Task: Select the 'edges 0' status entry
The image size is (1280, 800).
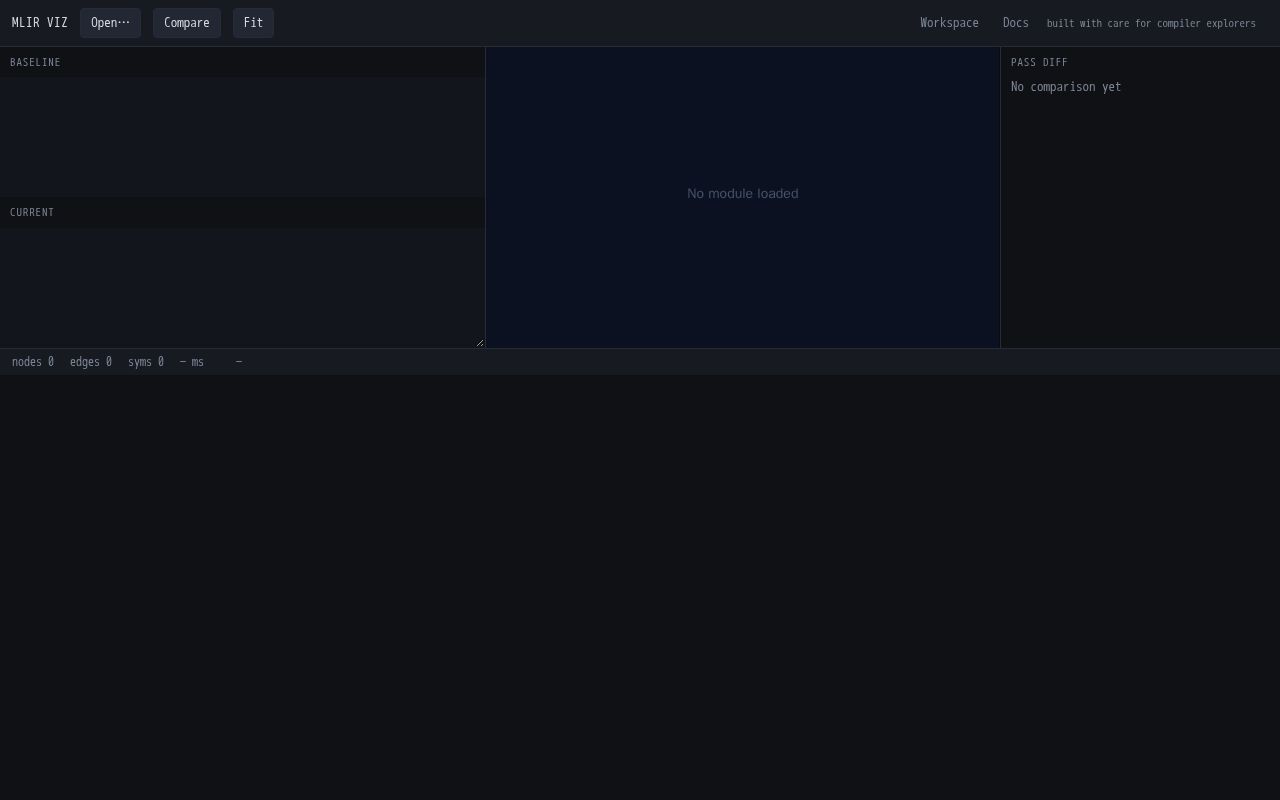Action: click(x=91, y=362)
